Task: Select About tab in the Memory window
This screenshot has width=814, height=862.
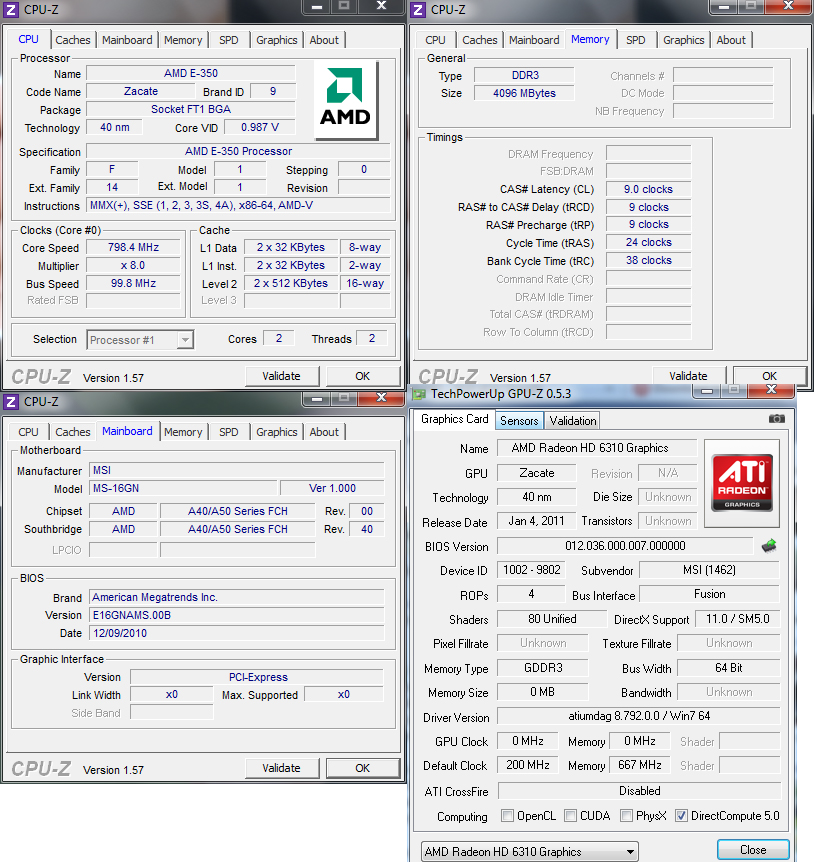Action: (730, 40)
